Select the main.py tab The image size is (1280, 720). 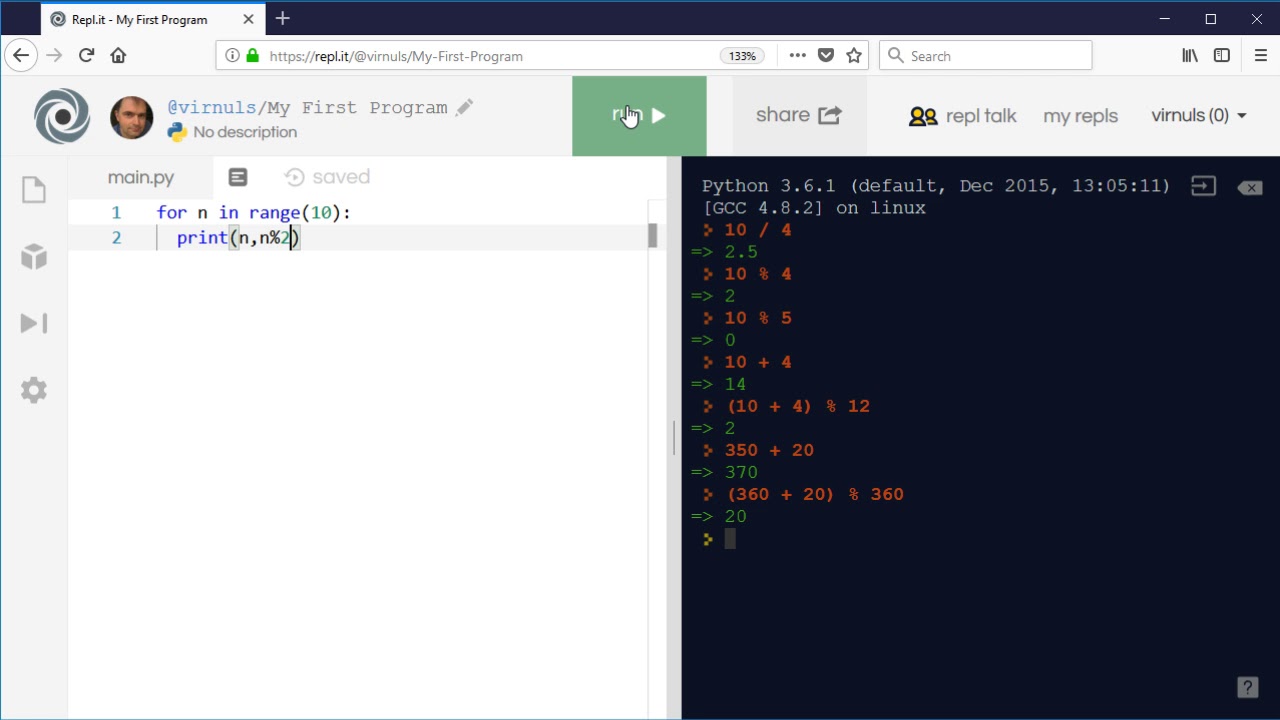[x=141, y=177]
